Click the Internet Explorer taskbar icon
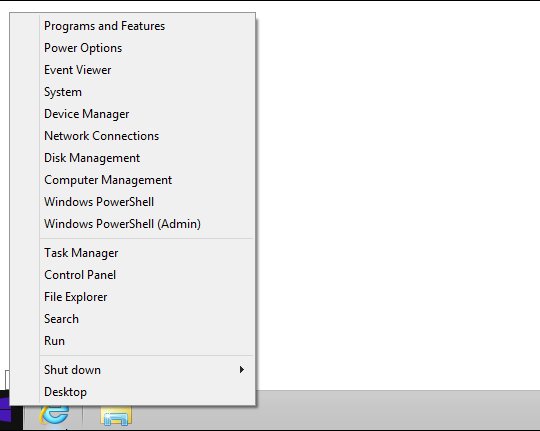This screenshot has width=540, height=431. pos(54,414)
